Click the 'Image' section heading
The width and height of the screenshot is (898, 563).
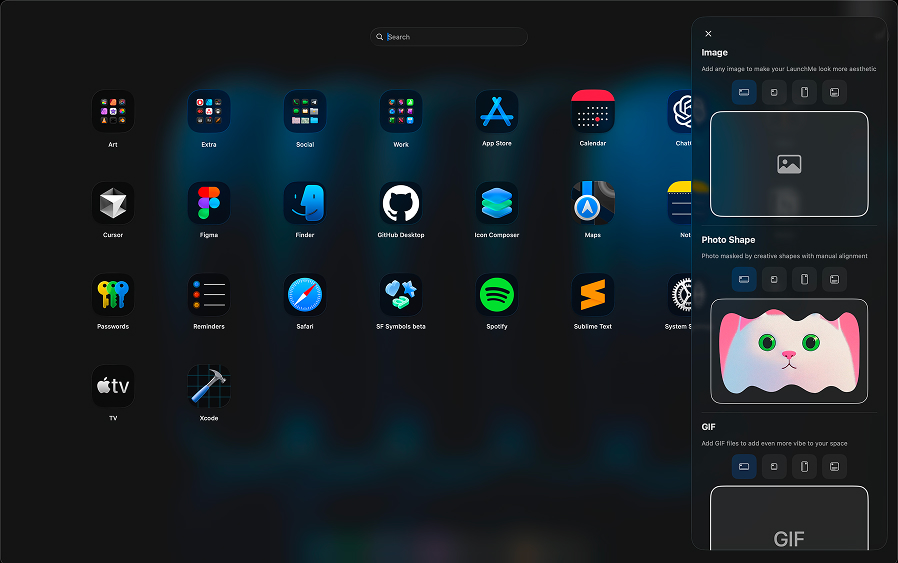(715, 53)
